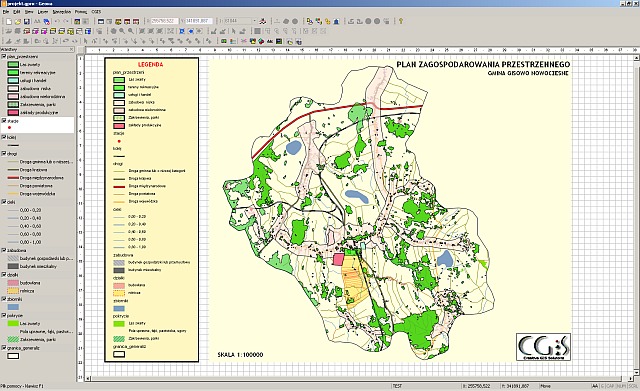640x391 pixels.
Task: Select 'budynek mieszkalny' in layers panel
Action: pos(38,266)
